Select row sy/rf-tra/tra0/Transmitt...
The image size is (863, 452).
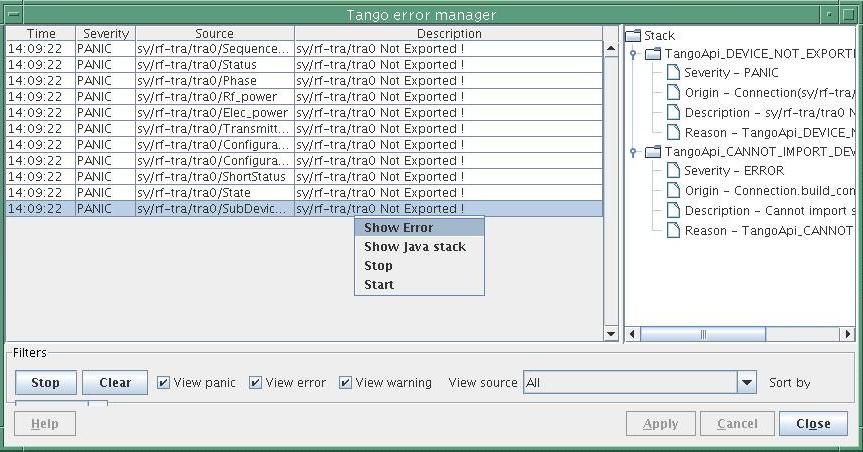pos(304,129)
